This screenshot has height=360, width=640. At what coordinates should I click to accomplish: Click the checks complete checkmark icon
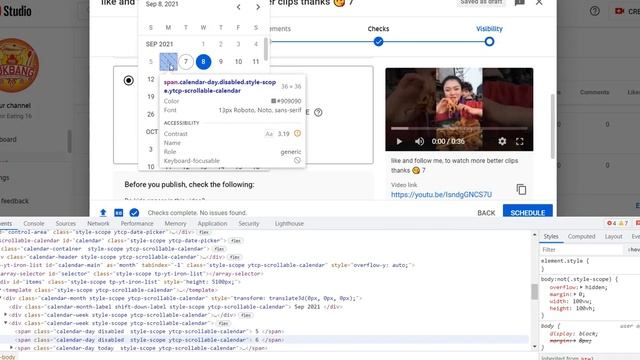pyautogui.click(x=134, y=213)
